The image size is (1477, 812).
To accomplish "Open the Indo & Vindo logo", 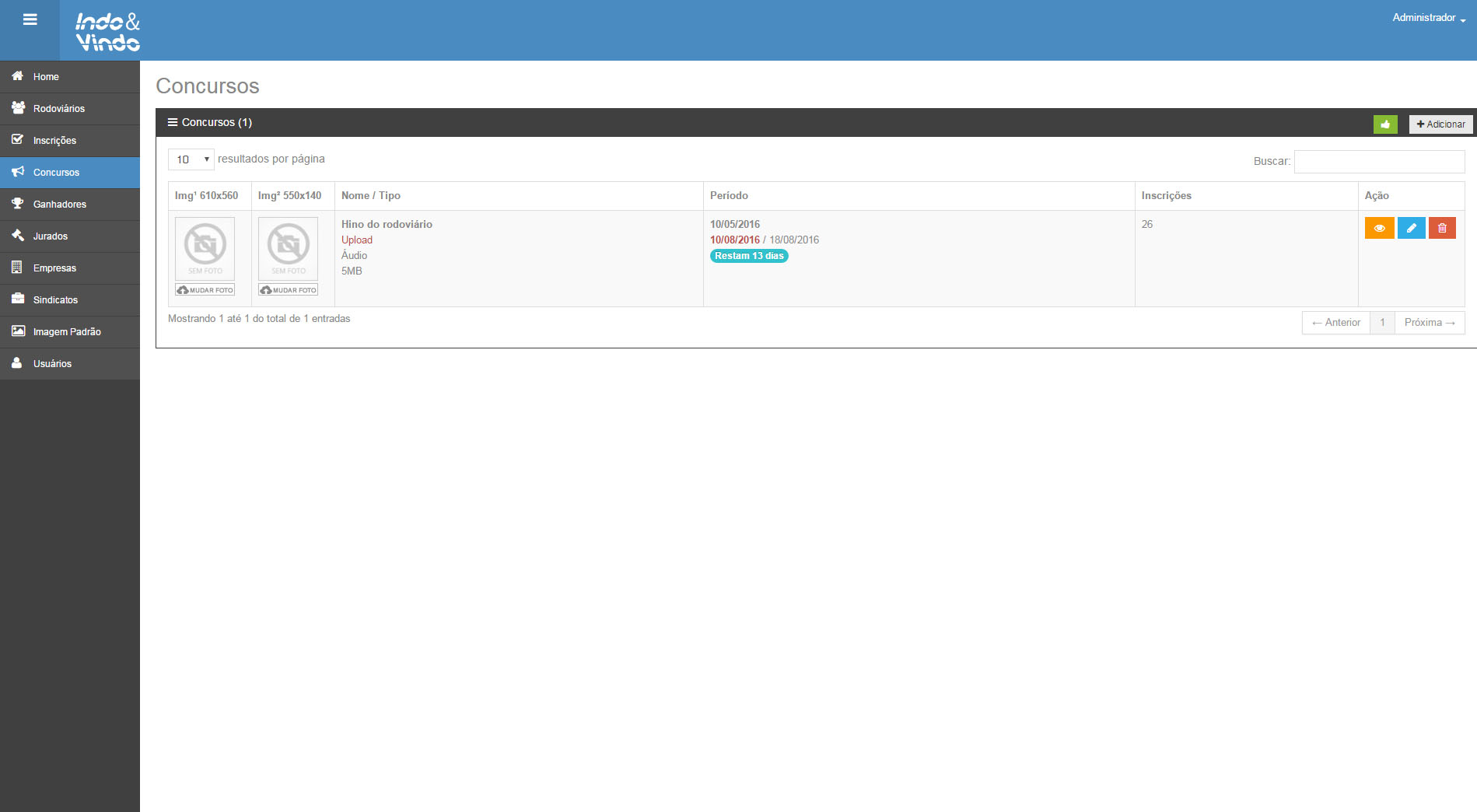I will [x=107, y=32].
